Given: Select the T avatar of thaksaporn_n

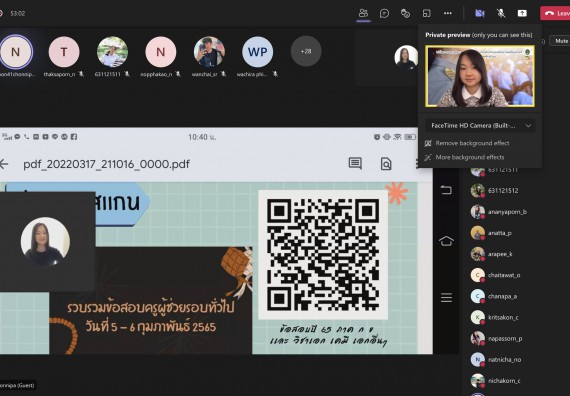Looking at the screenshot, I should tap(64, 52).
